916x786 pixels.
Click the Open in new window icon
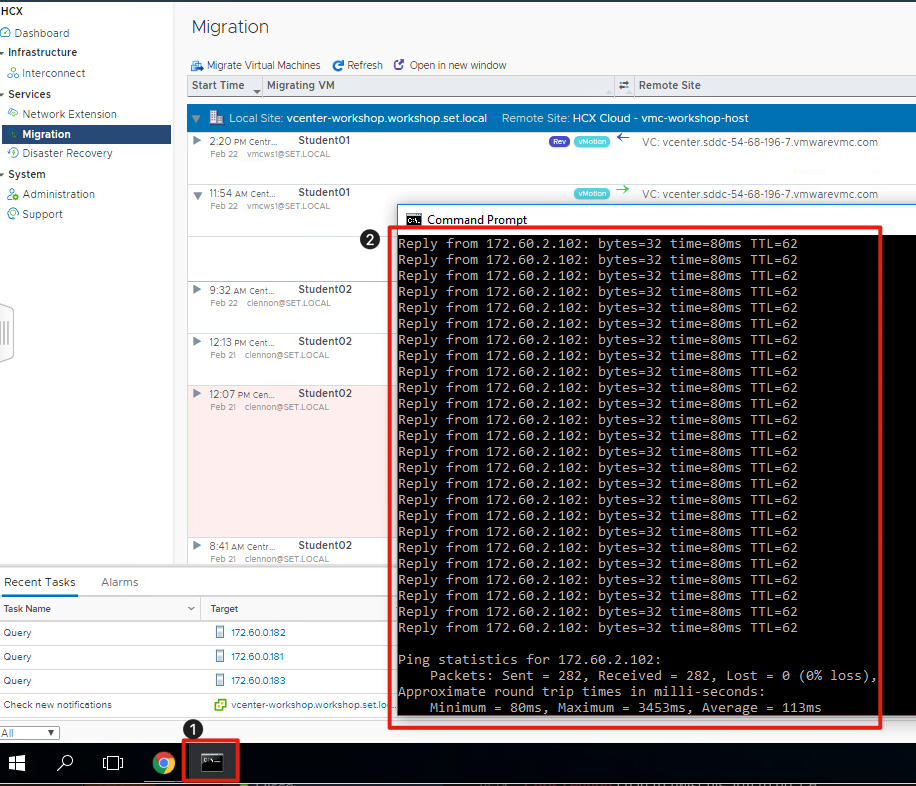pos(399,65)
